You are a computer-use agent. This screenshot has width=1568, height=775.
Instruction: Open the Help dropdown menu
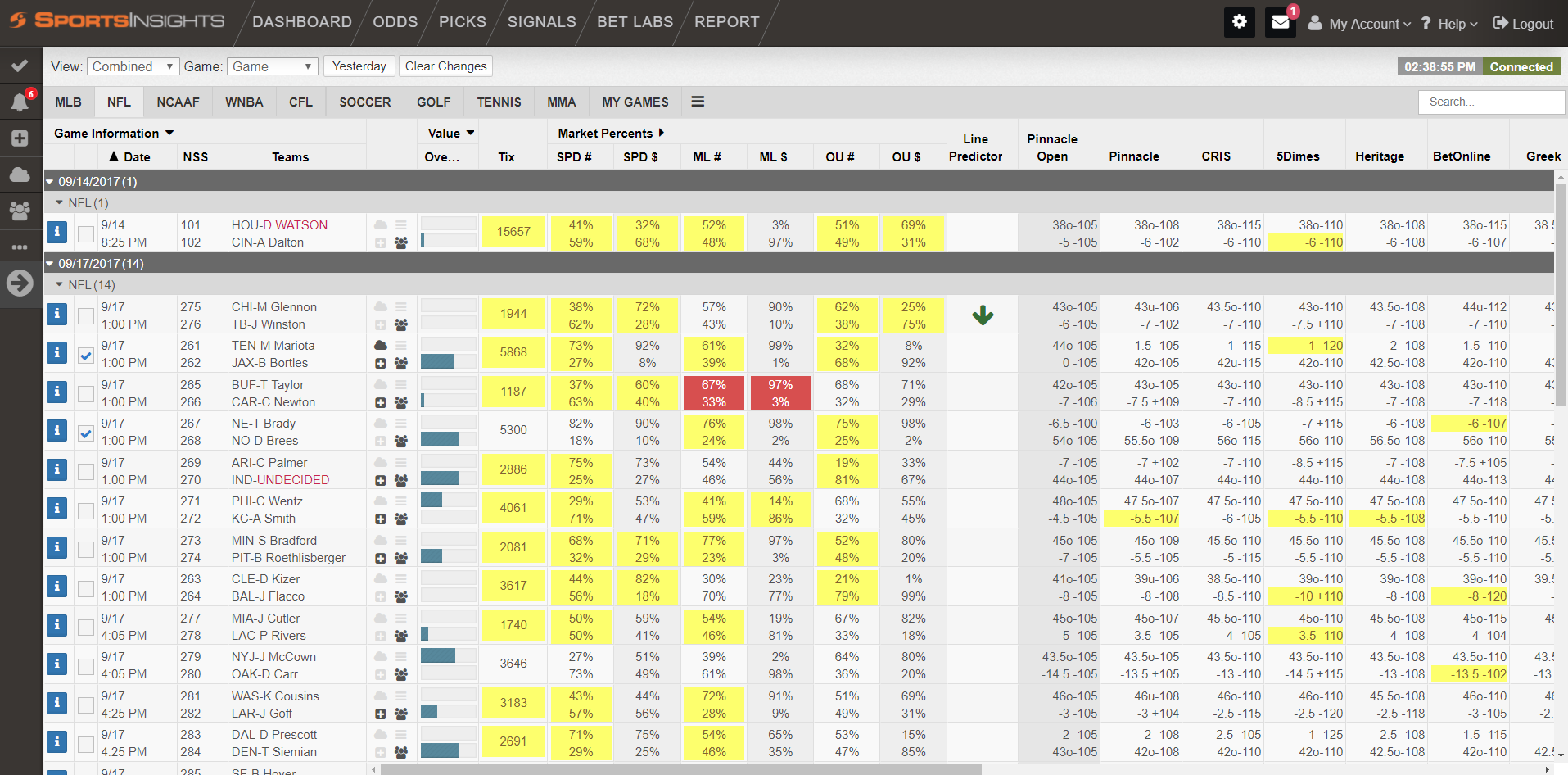click(x=1449, y=24)
